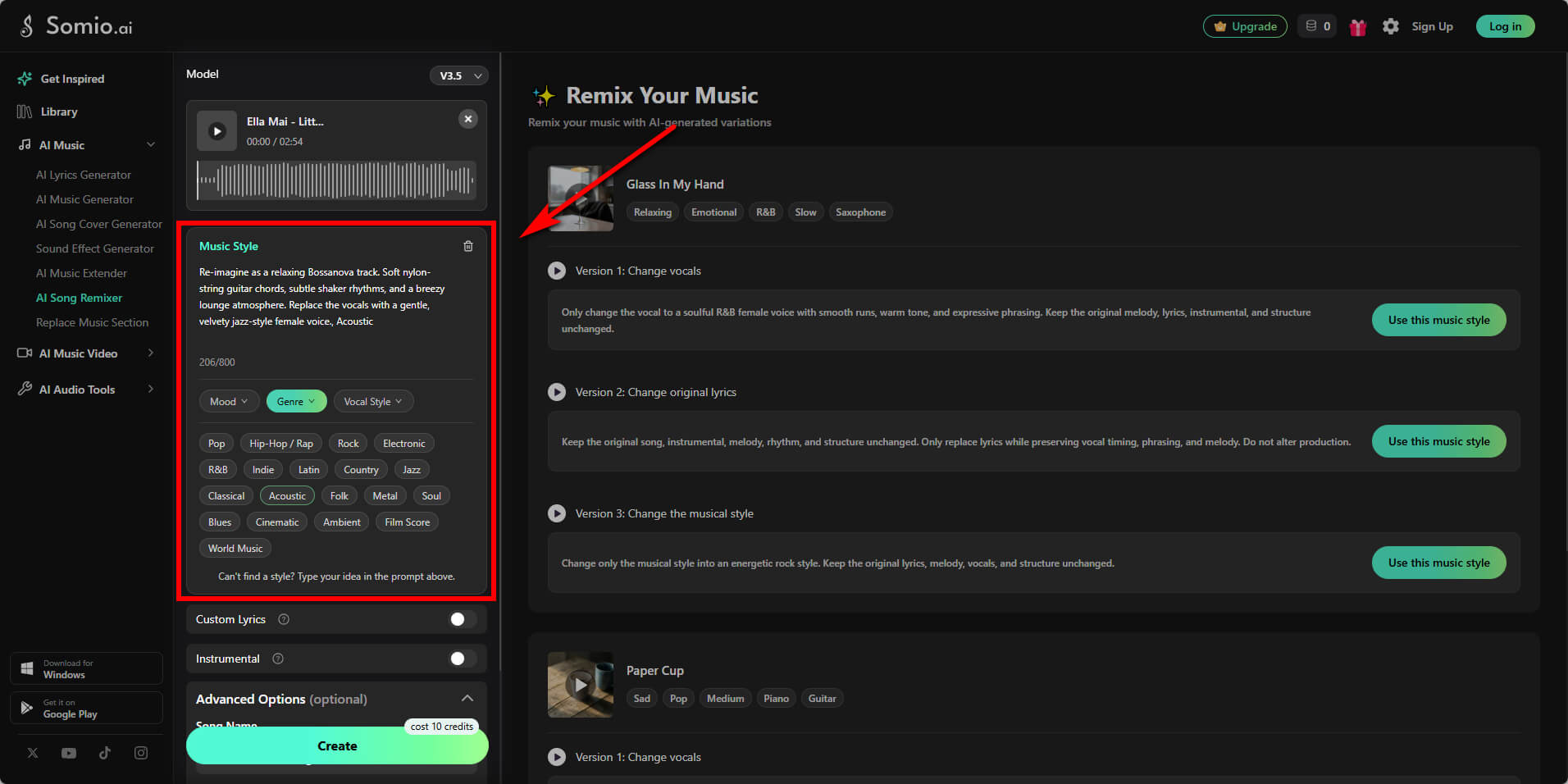Open TikTok social icon
Screen dimensions: 1568x784
pos(105,753)
